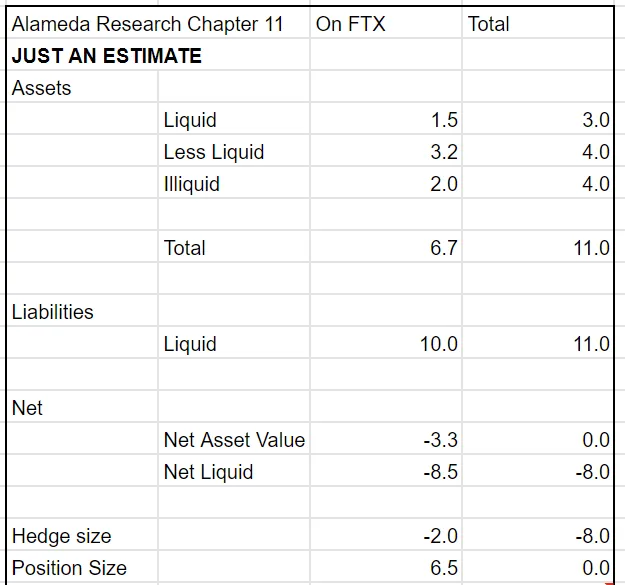The height and width of the screenshot is (585, 625).
Task: Select the 6.7 total assets On FTX cell
Action: tap(444, 248)
